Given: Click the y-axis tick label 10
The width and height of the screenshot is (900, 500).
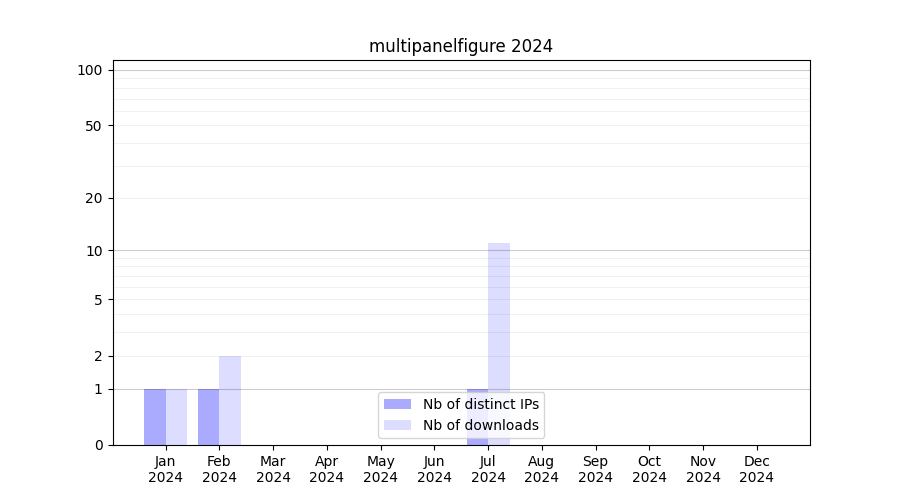Looking at the screenshot, I should pyautogui.click(x=94, y=251).
